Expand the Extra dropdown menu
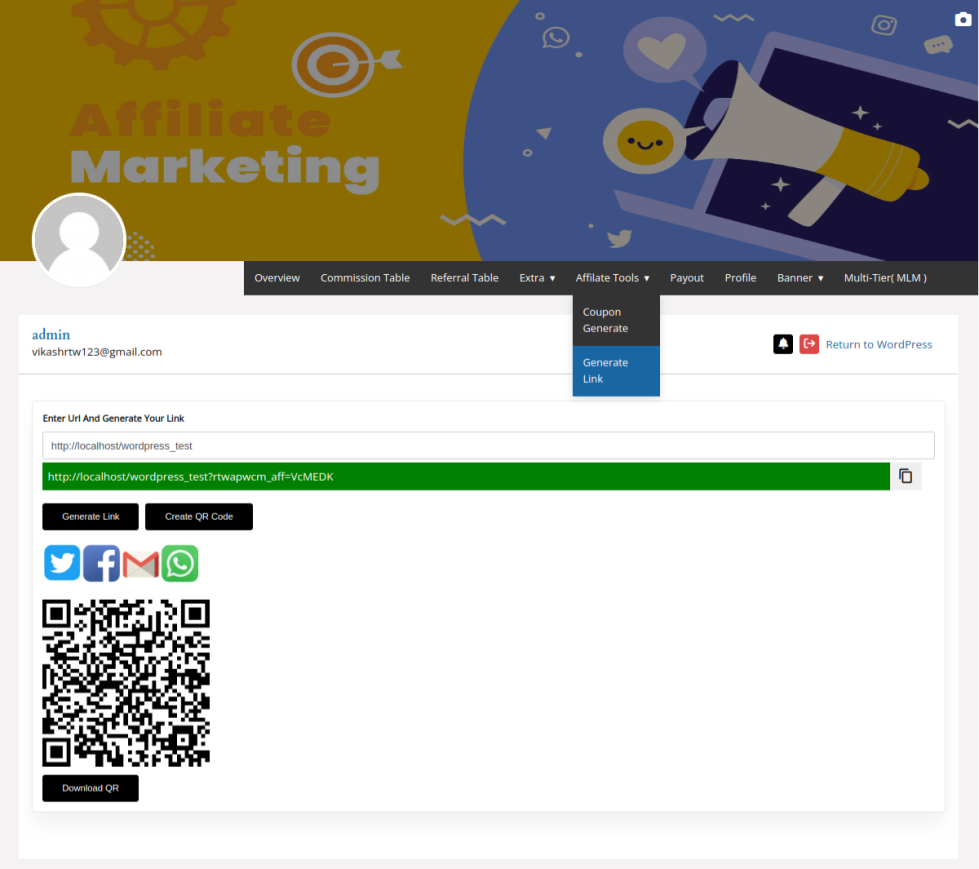This screenshot has height=869, width=979. [x=537, y=278]
